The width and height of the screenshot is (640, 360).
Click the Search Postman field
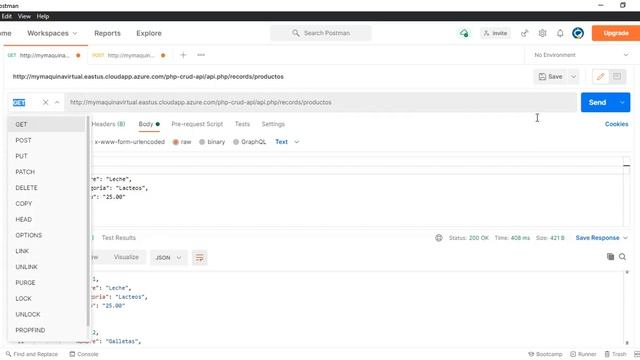tap(321, 33)
